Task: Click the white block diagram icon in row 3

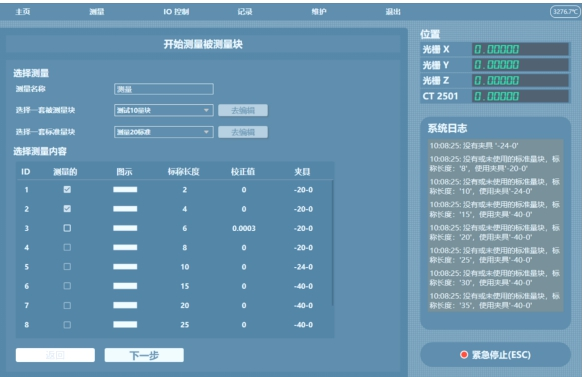Action: point(125,228)
